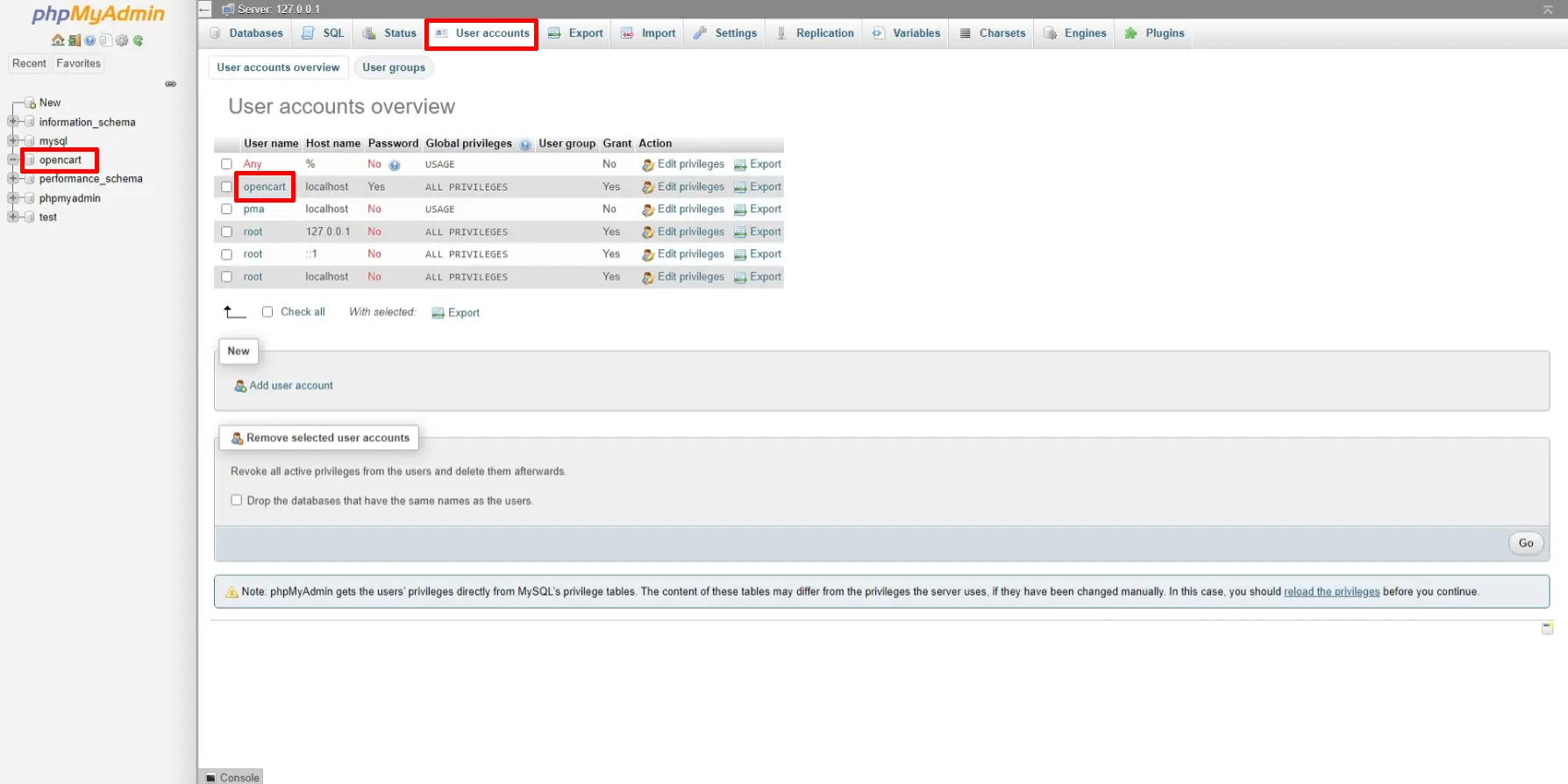Click the New database icon in tree
The width and height of the screenshot is (1568, 784).
click(30, 103)
